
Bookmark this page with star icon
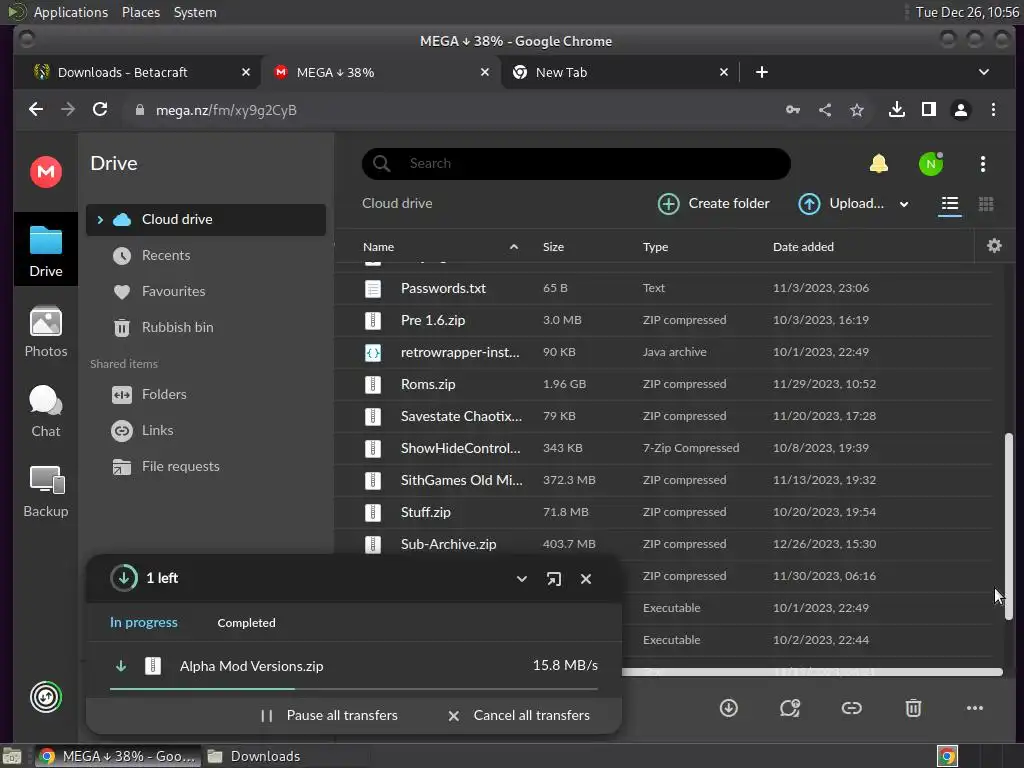(x=857, y=110)
